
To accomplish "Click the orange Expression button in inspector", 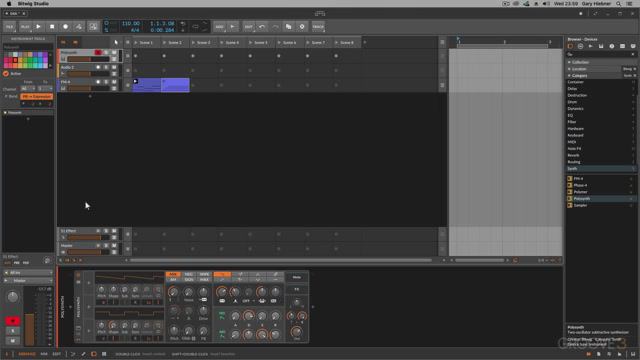I will point(37,96).
